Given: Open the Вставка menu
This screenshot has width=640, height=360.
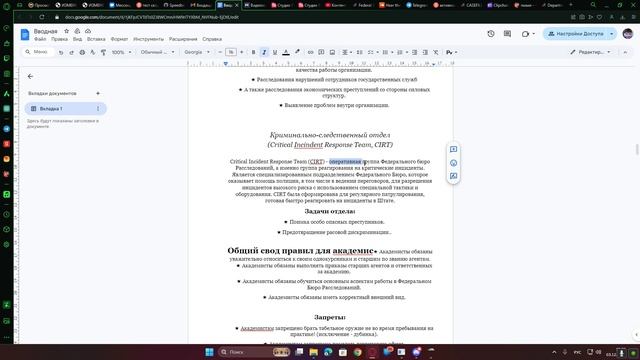Looking at the screenshot, I should click(x=96, y=39).
